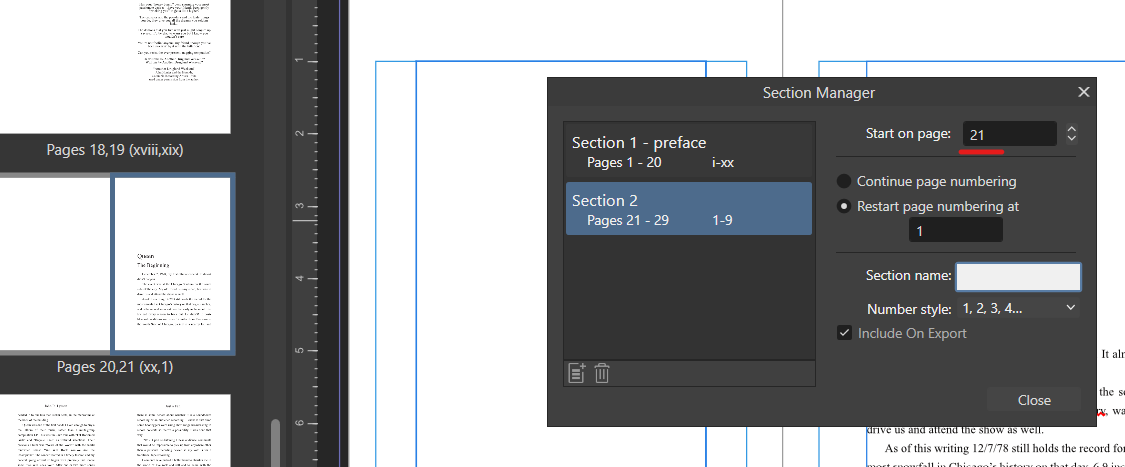This screenshot has width=1125, height=467.
Task: Select Section 1 - preface in list
Action: click(688, 151)
